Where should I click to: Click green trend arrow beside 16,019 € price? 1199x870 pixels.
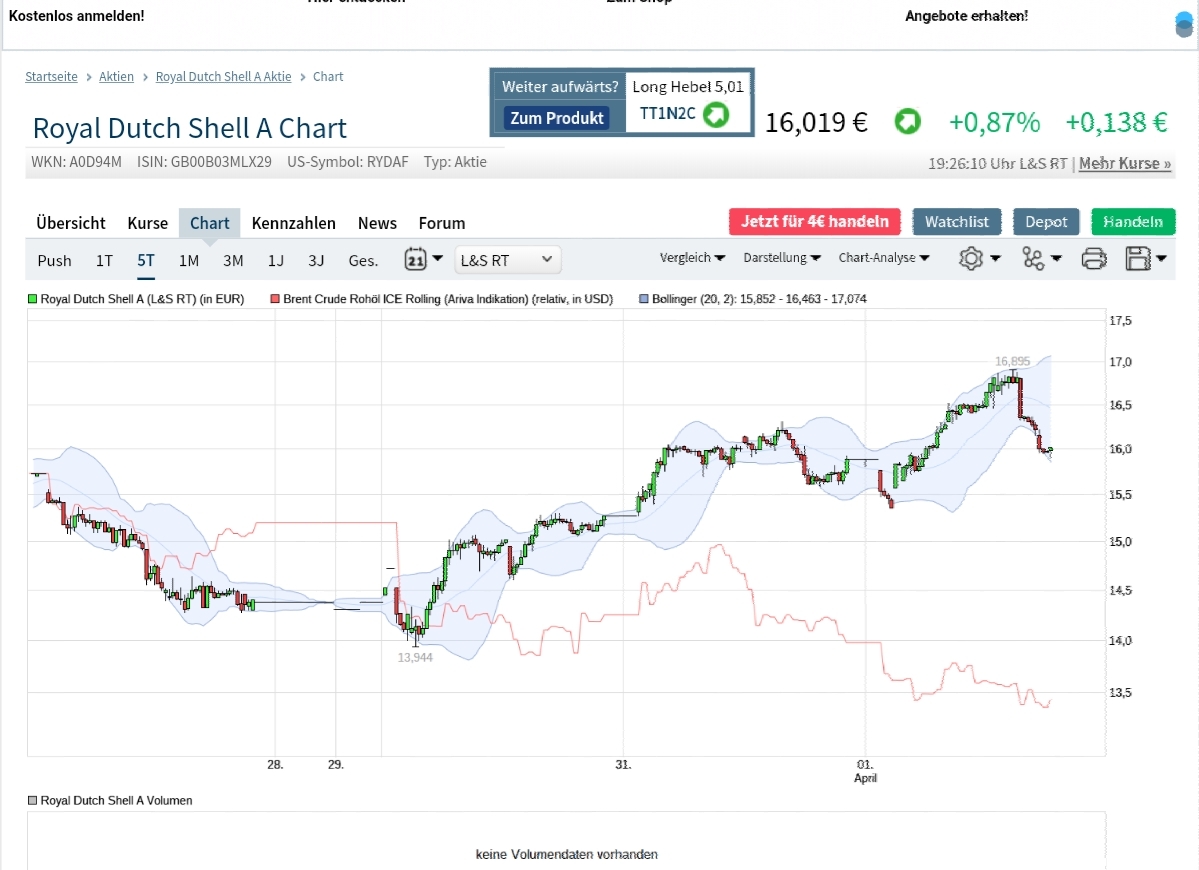coord(907,122)
